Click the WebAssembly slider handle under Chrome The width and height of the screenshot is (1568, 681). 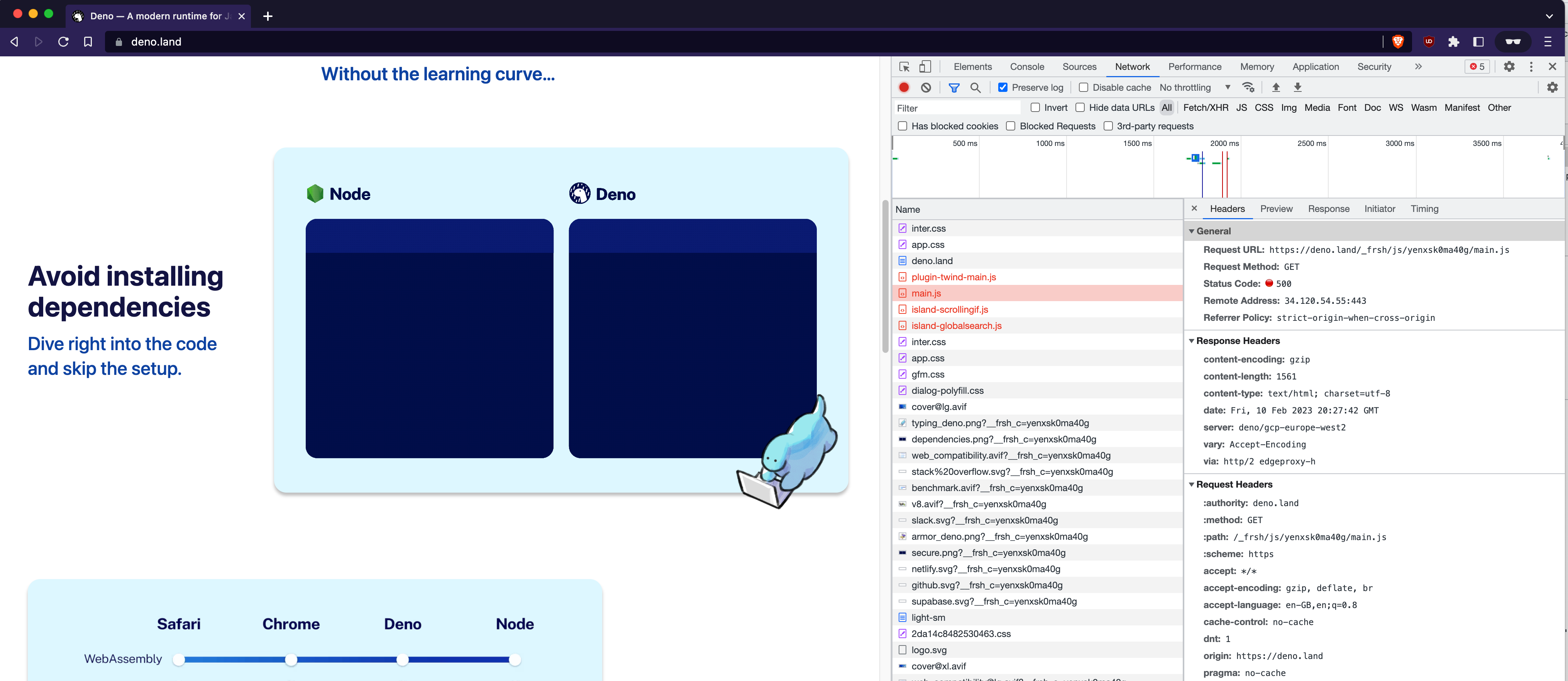click(x=291, y=660)
